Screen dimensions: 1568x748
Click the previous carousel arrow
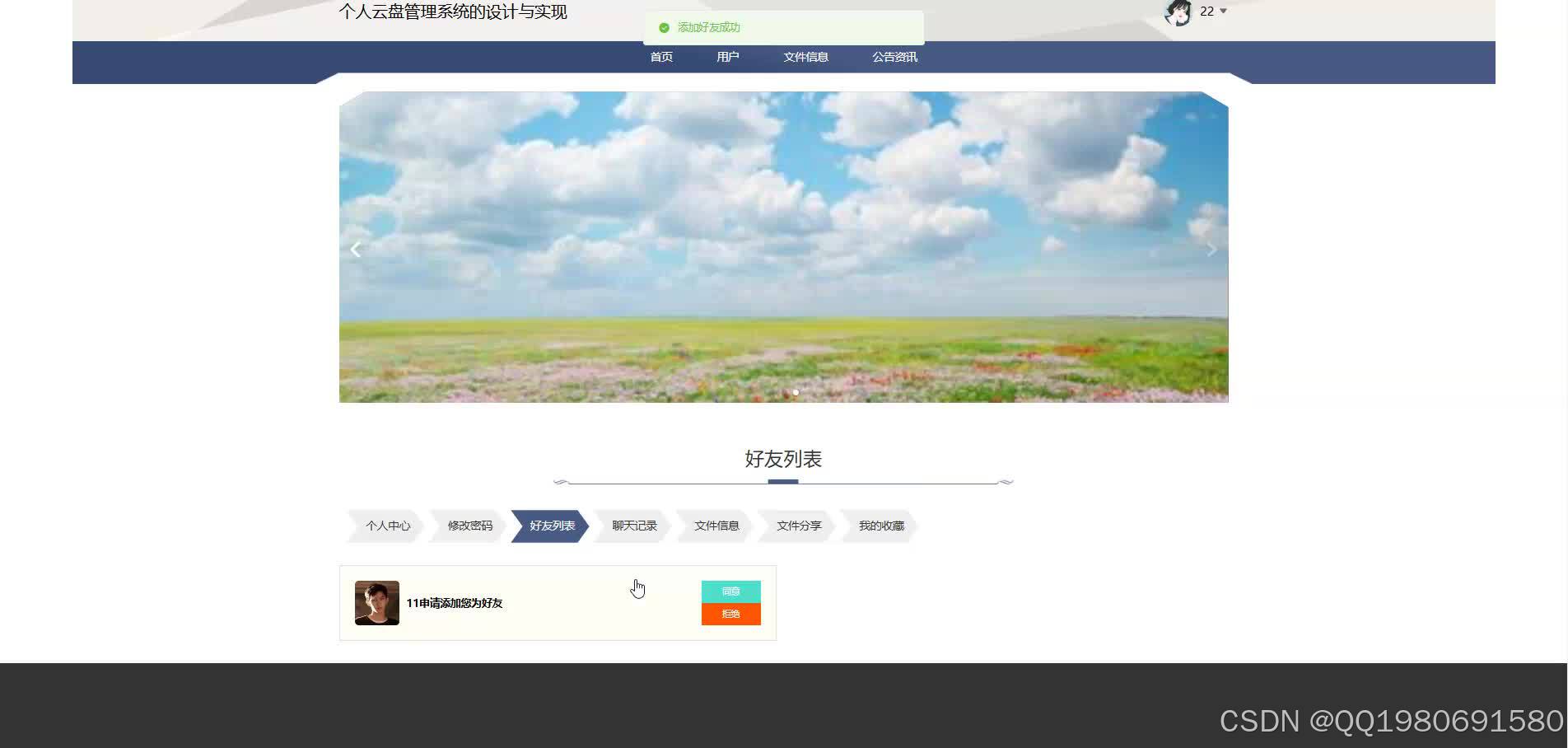tap(356, 249)
